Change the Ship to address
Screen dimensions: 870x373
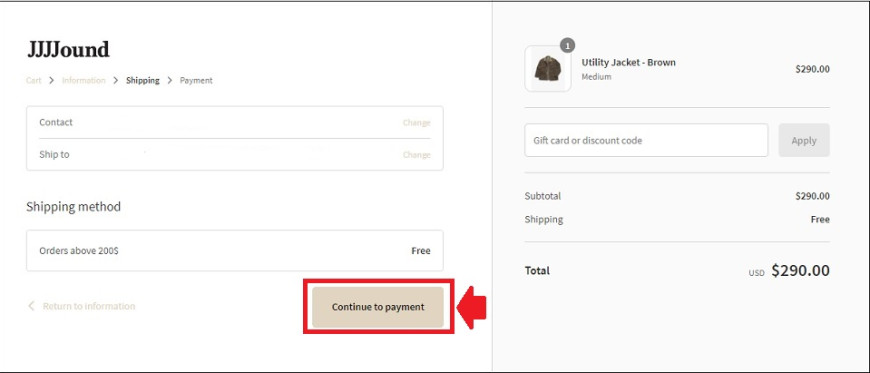[x=416, y=155]
